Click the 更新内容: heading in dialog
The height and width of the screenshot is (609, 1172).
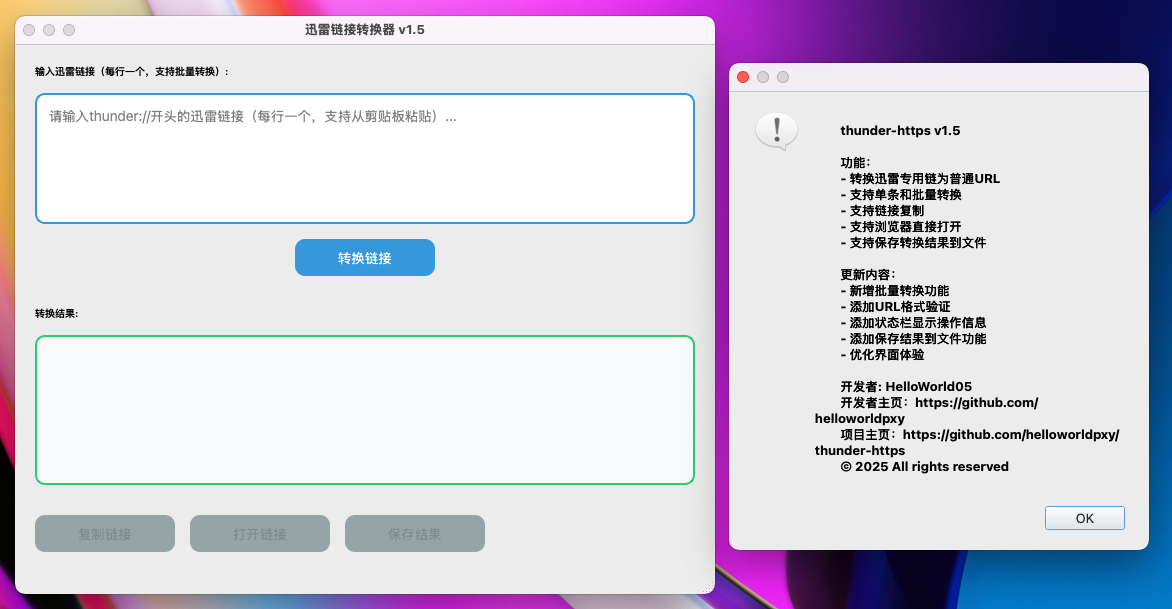click(x=867, y=274)
